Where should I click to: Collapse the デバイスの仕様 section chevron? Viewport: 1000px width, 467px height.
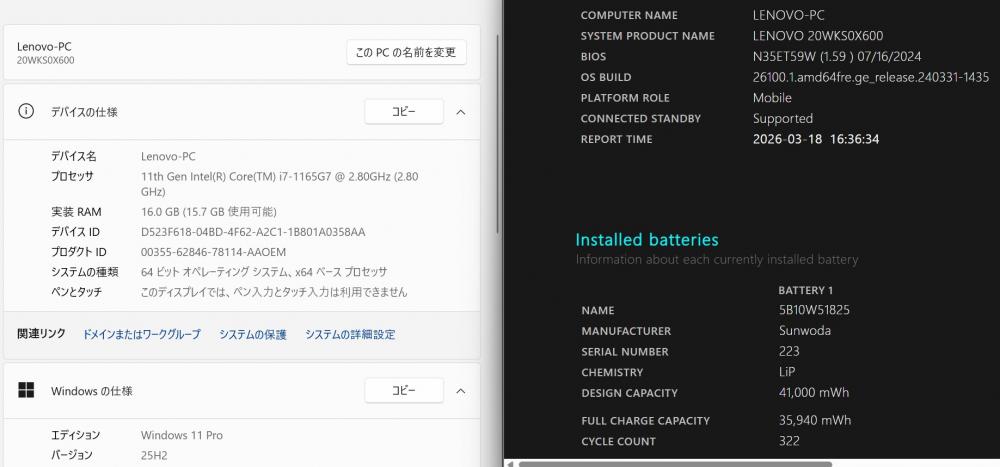tap(460, 112)
